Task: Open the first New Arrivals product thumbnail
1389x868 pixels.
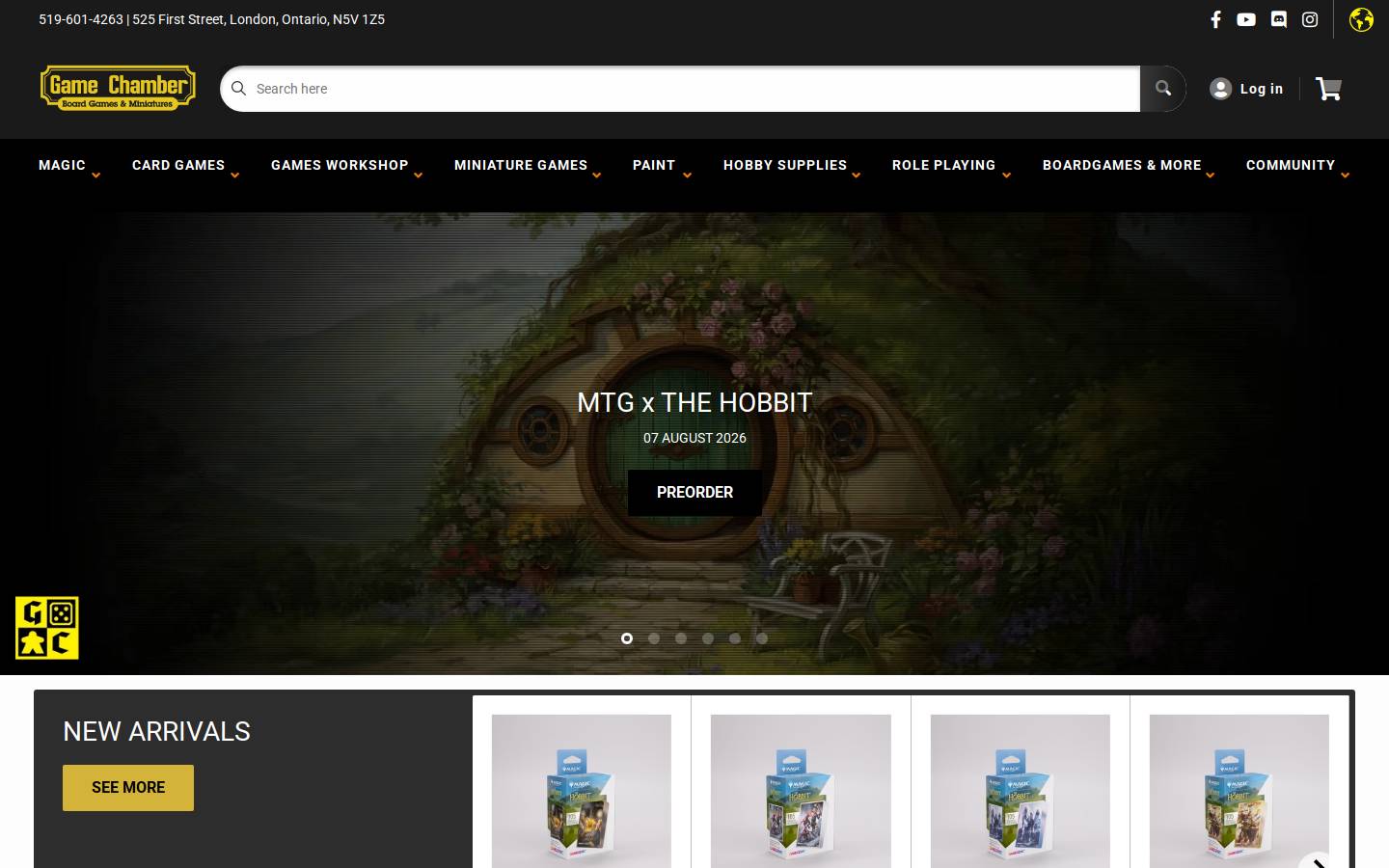Action: click(x=582, y=791)
